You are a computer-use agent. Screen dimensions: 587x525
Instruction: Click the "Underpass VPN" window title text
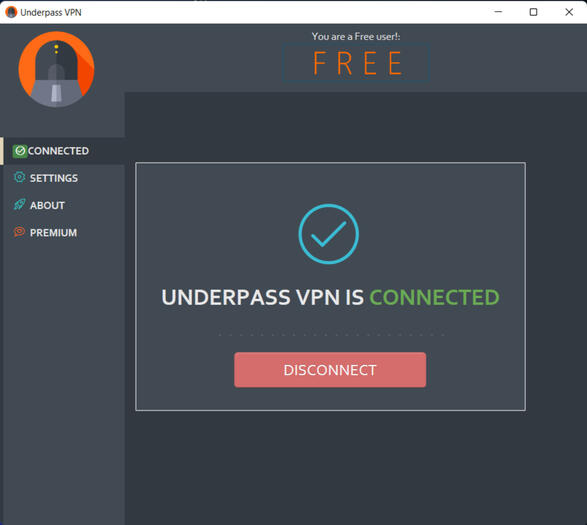(51, 12)
